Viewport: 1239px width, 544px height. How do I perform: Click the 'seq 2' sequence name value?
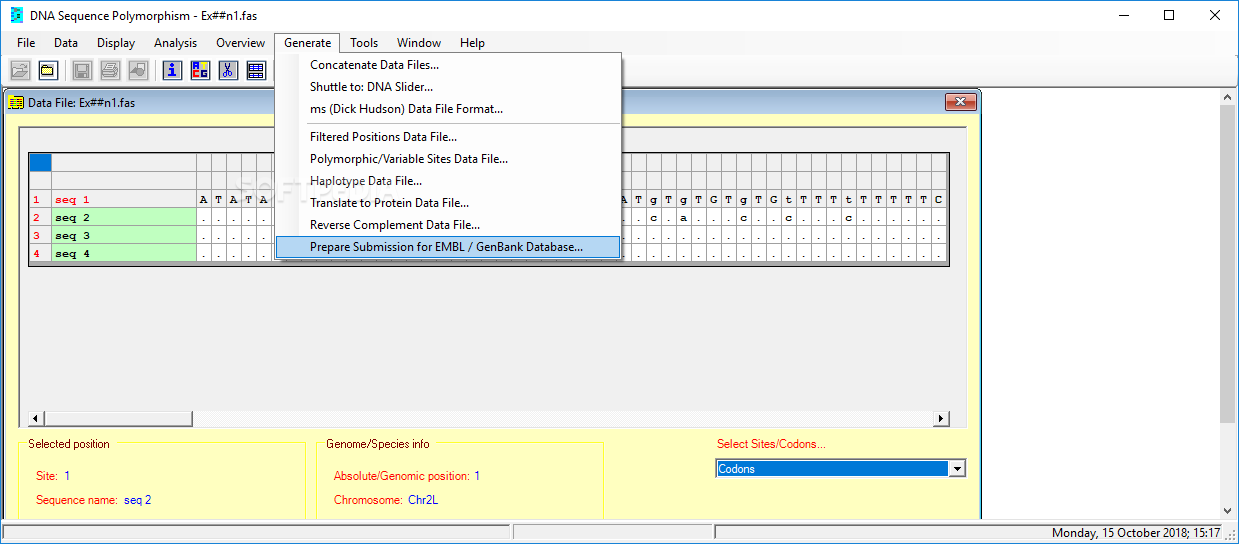tap(138, 500)
